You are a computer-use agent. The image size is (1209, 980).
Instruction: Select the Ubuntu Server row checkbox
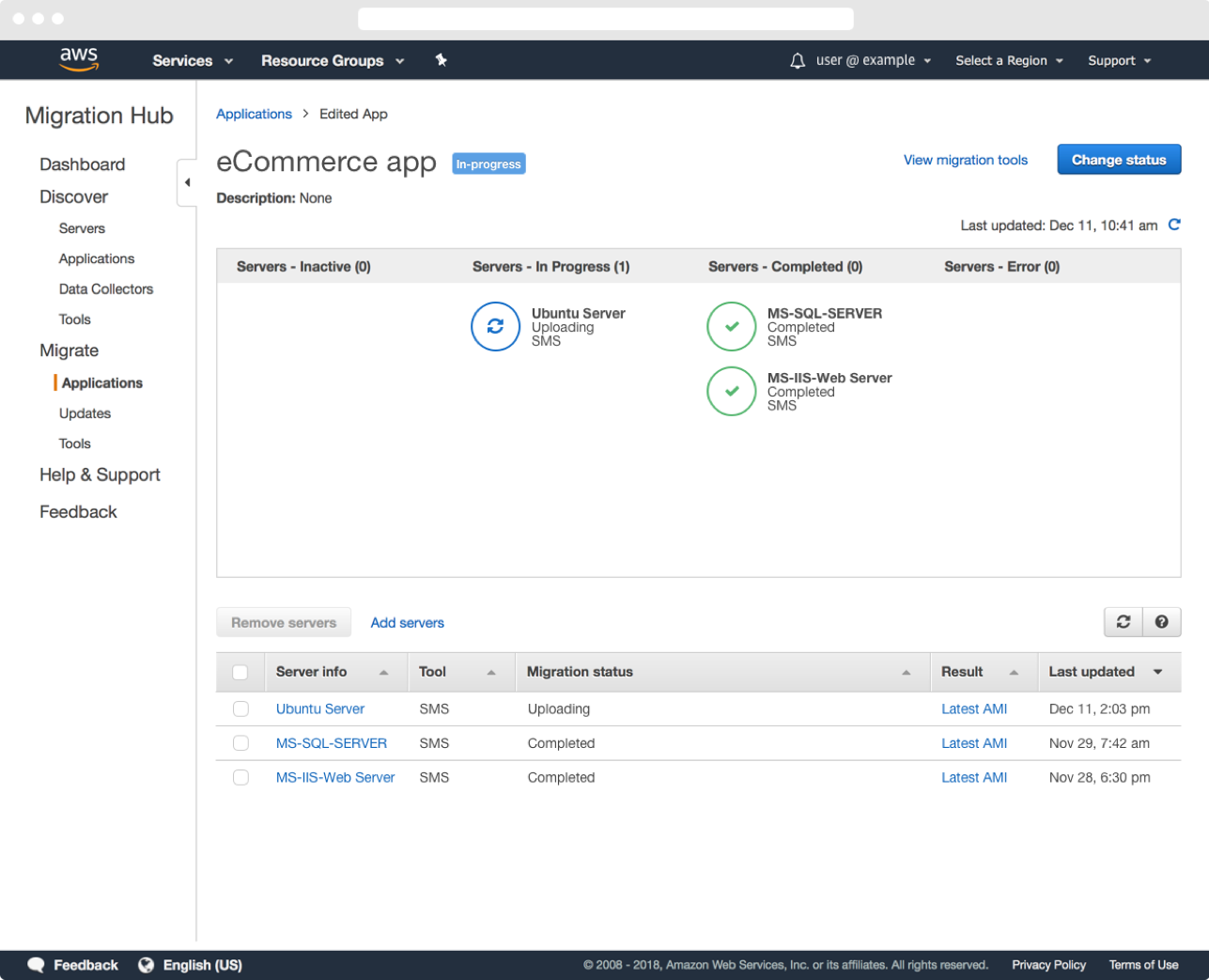coord(240,709)
